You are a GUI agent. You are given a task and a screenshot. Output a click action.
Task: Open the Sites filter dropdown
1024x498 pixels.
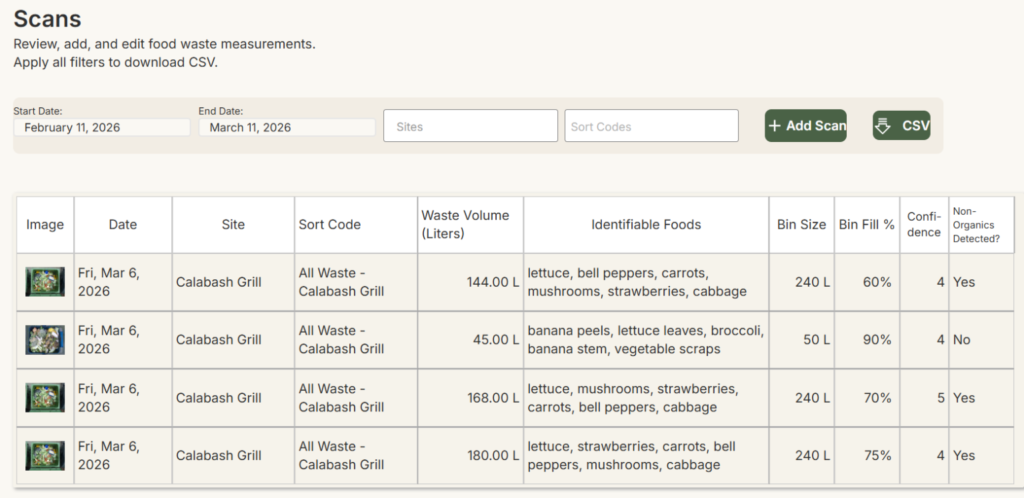tap(470, 126)
